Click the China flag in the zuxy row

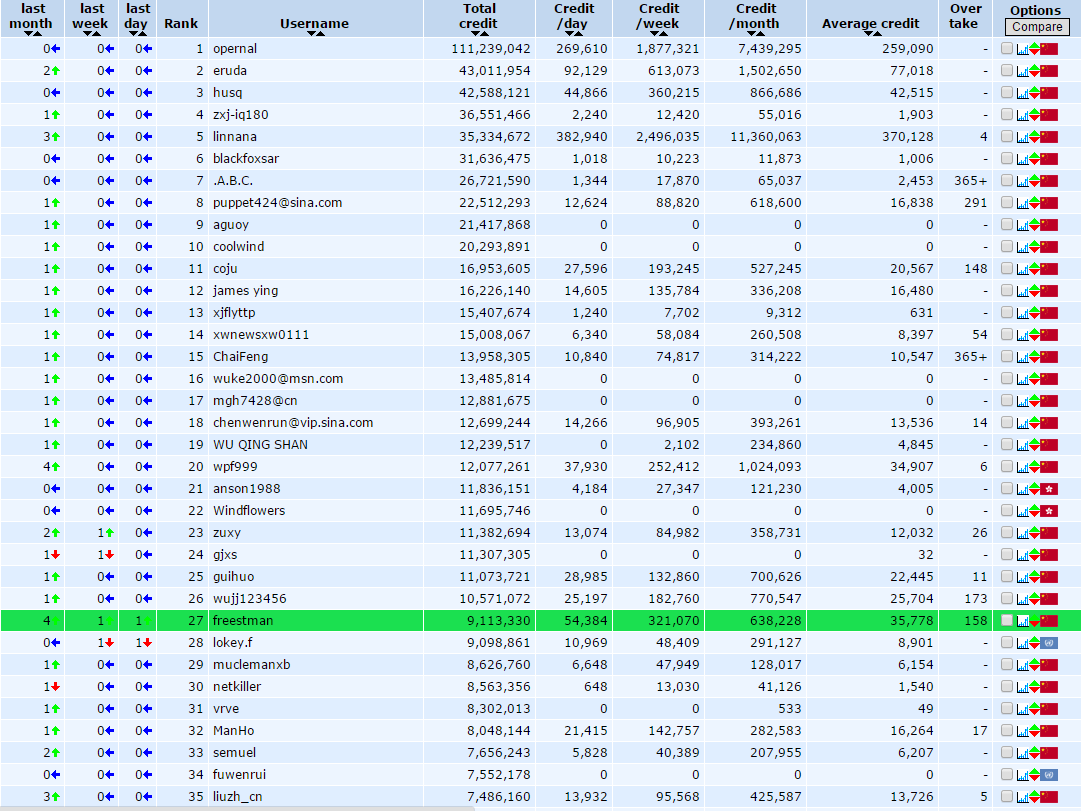(1049, 533)
